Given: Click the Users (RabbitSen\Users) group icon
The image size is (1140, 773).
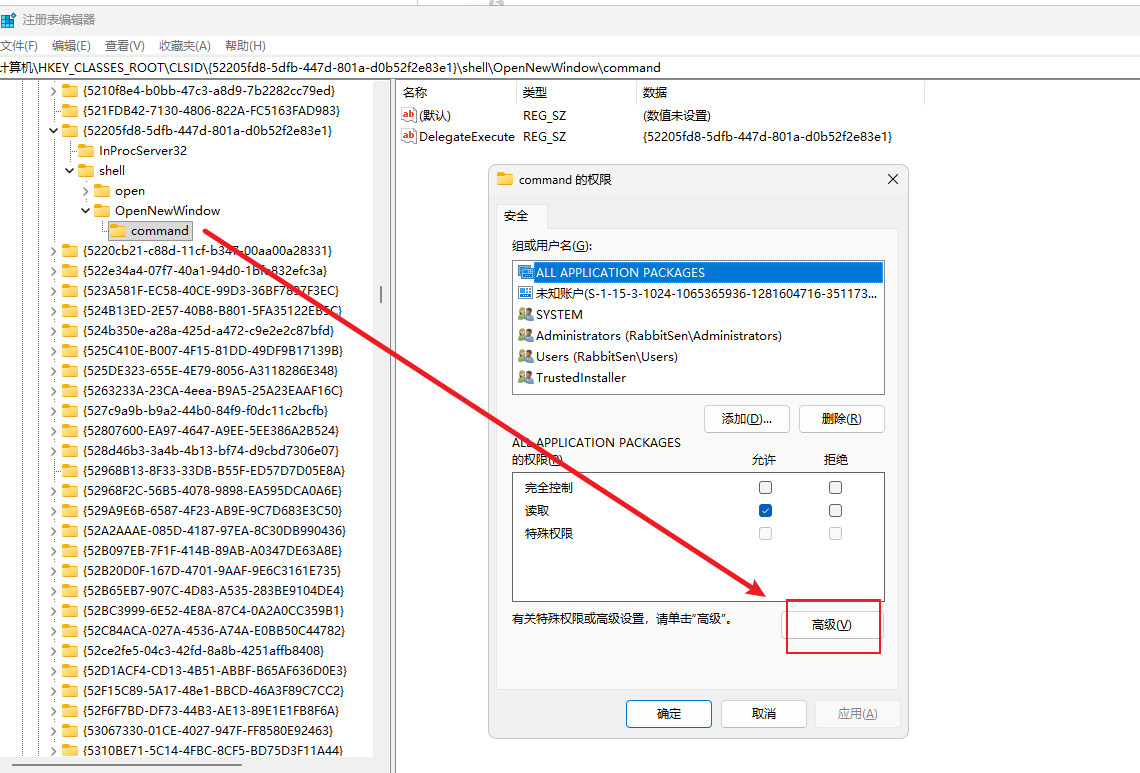Looking at the screenshot, I should pos(525,356).
